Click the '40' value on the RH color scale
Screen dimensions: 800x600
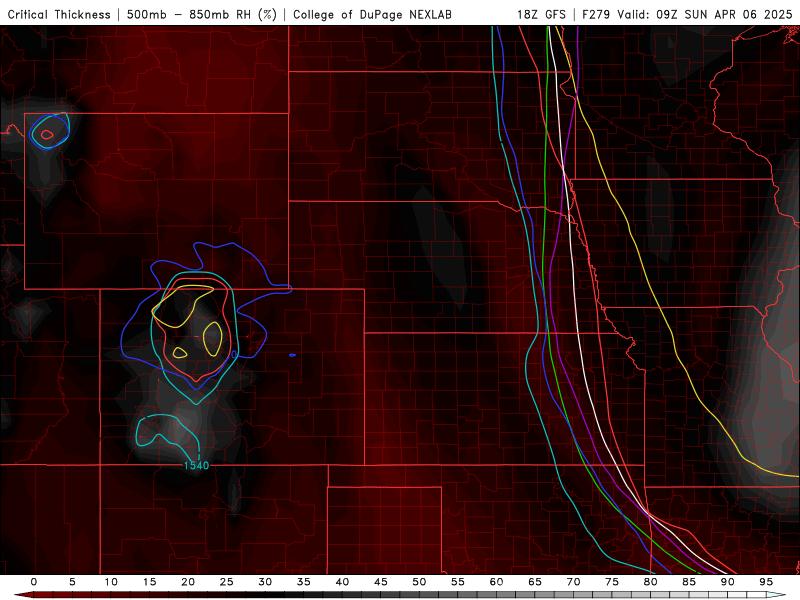click(342, 582)
